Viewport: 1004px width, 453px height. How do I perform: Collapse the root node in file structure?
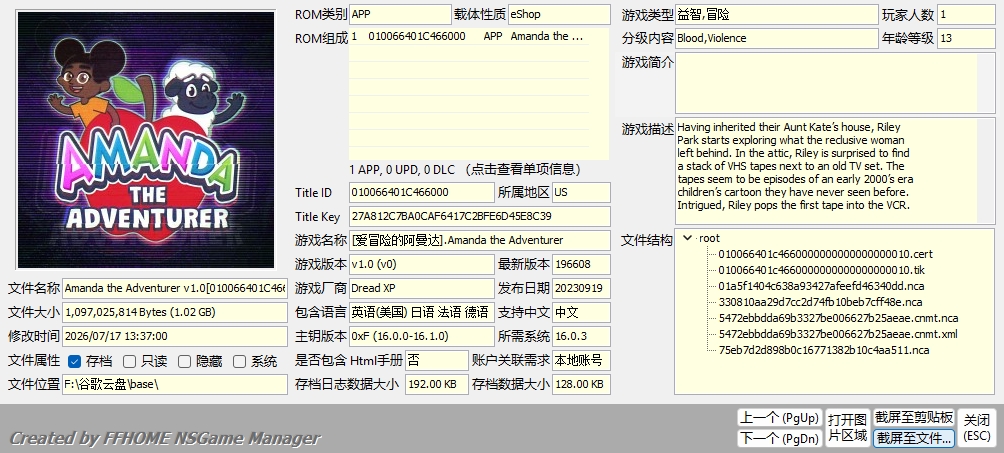[688, 238]
